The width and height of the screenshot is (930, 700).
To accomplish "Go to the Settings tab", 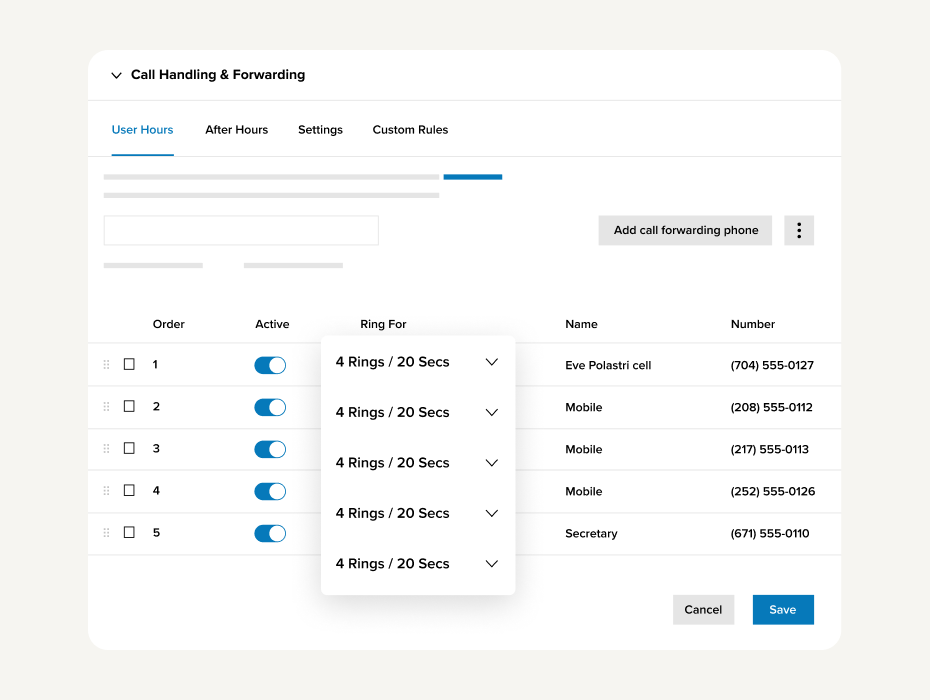I will point(320,130).
